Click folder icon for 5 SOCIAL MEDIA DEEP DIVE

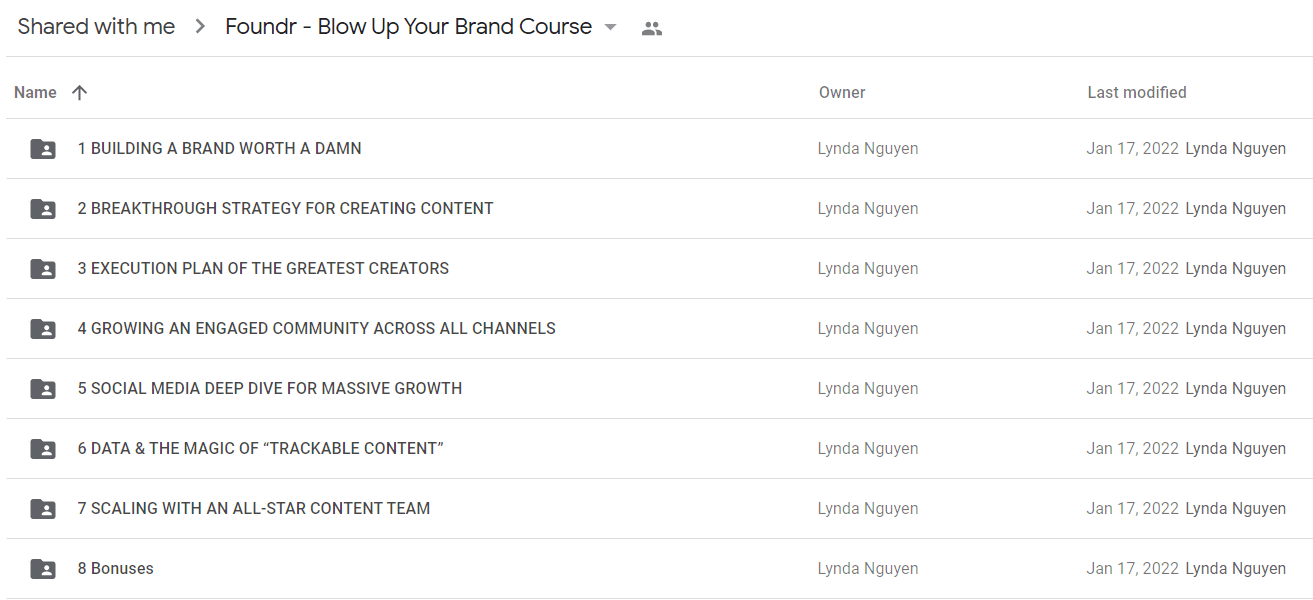pos(43,389)
